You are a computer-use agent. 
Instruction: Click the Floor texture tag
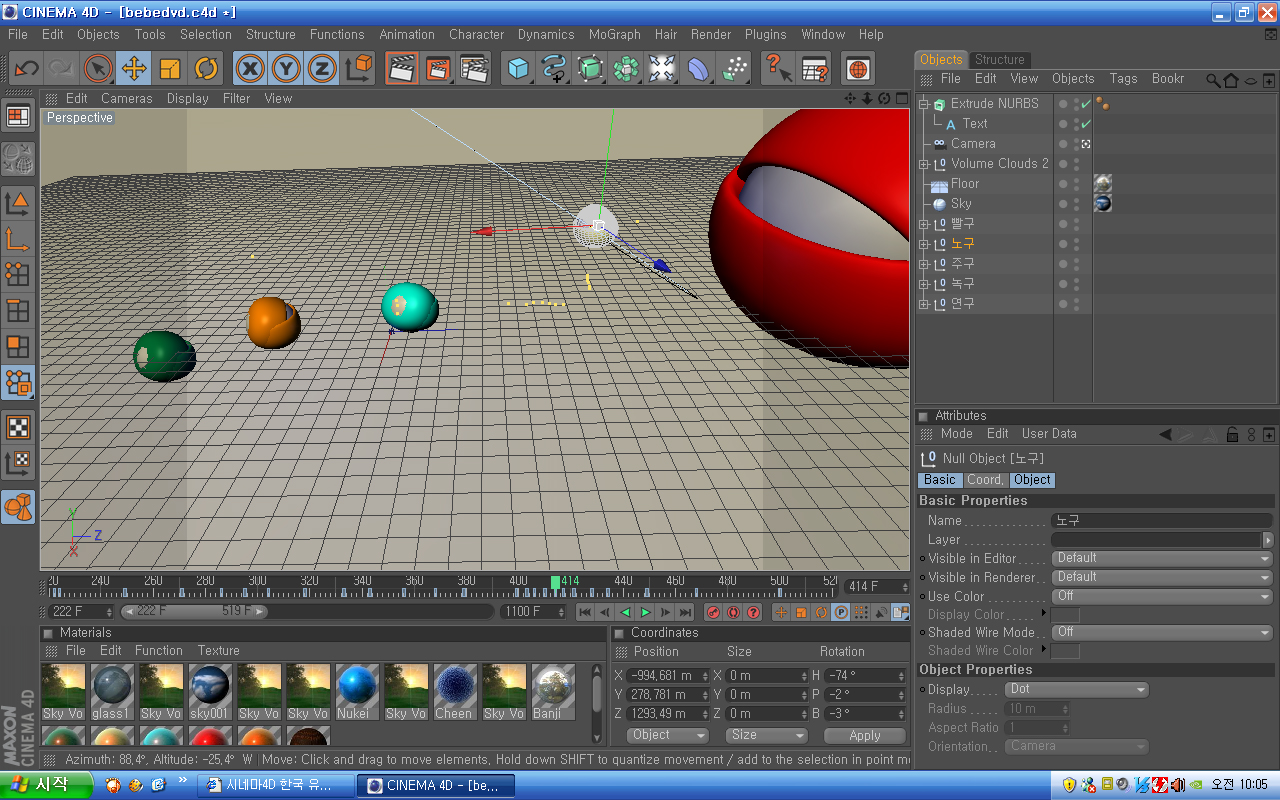pos(1103,183)
